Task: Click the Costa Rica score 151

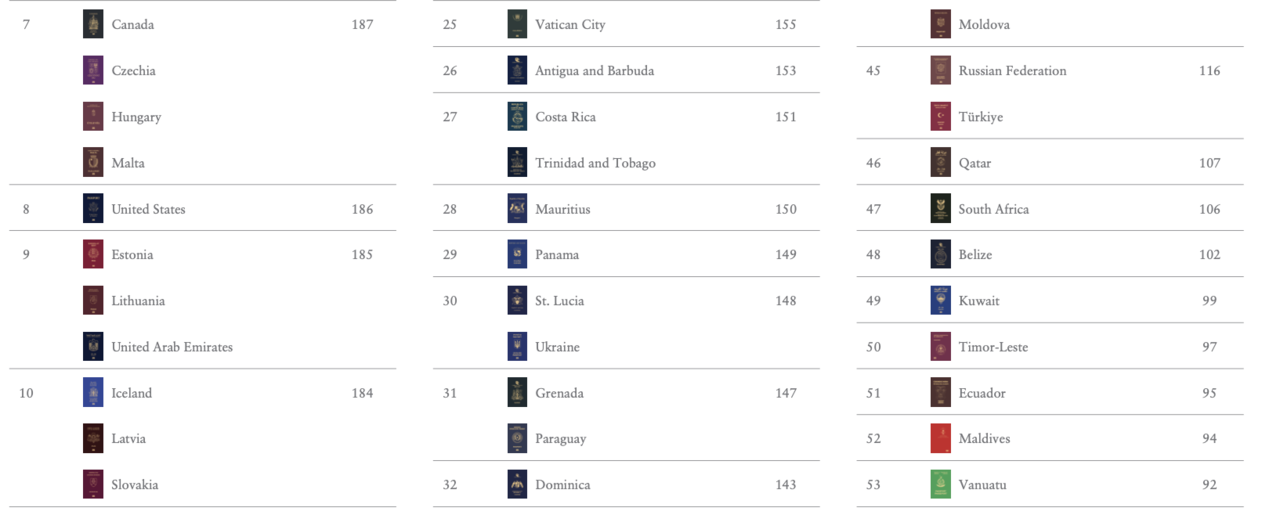Action: 785,117
